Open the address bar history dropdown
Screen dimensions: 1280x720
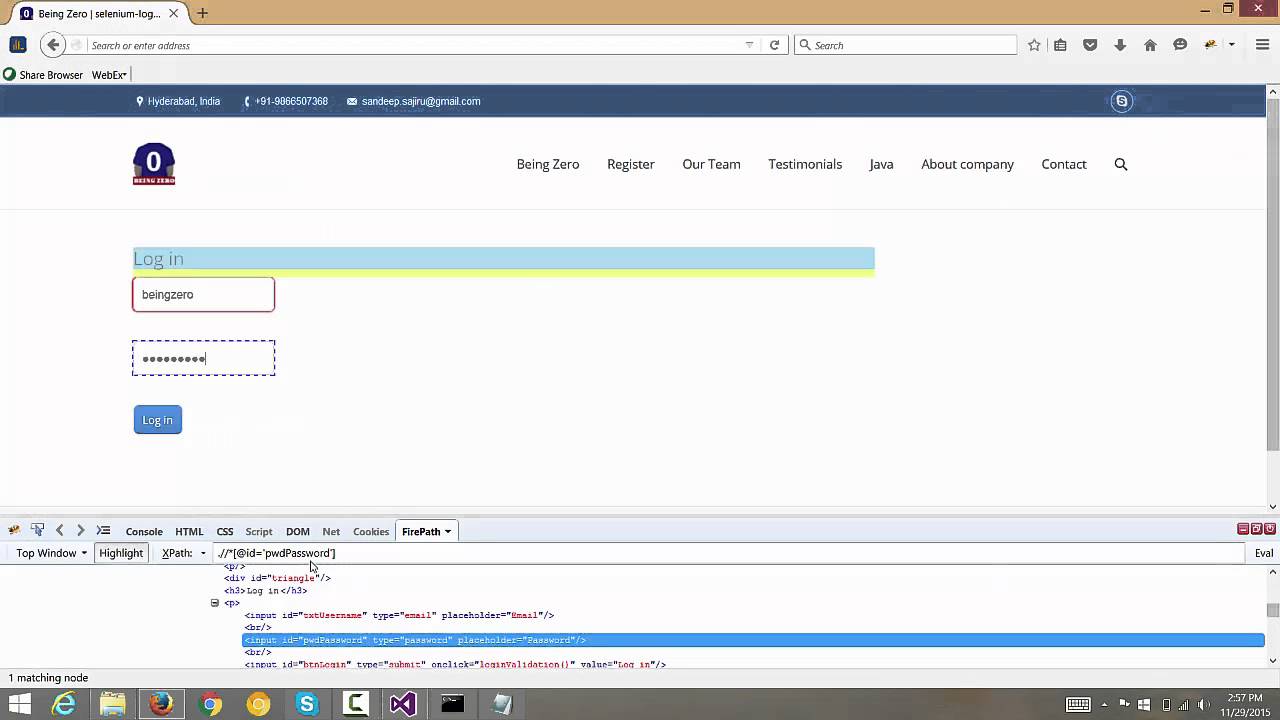(749, 45)
